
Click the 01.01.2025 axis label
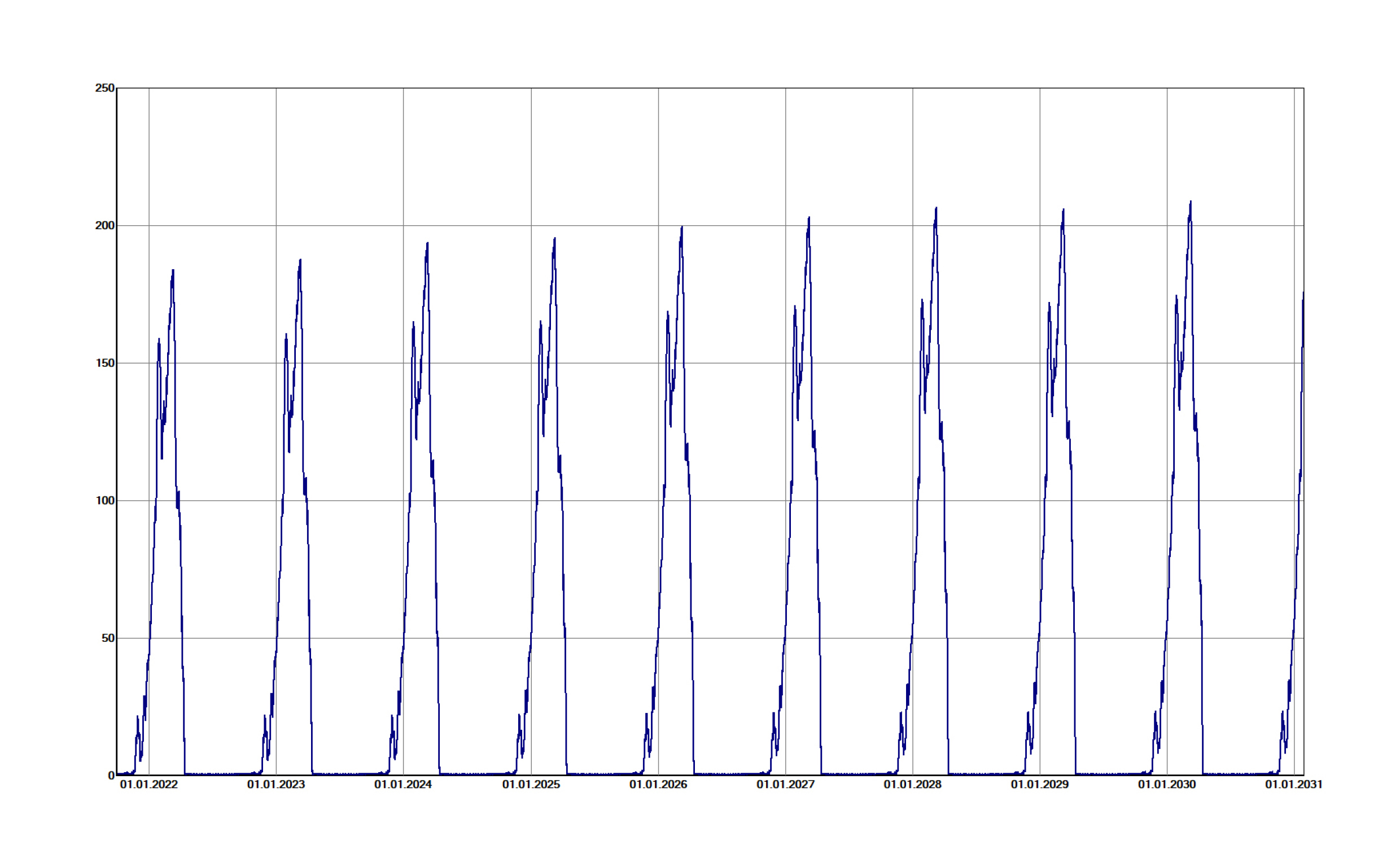(531, 785)
